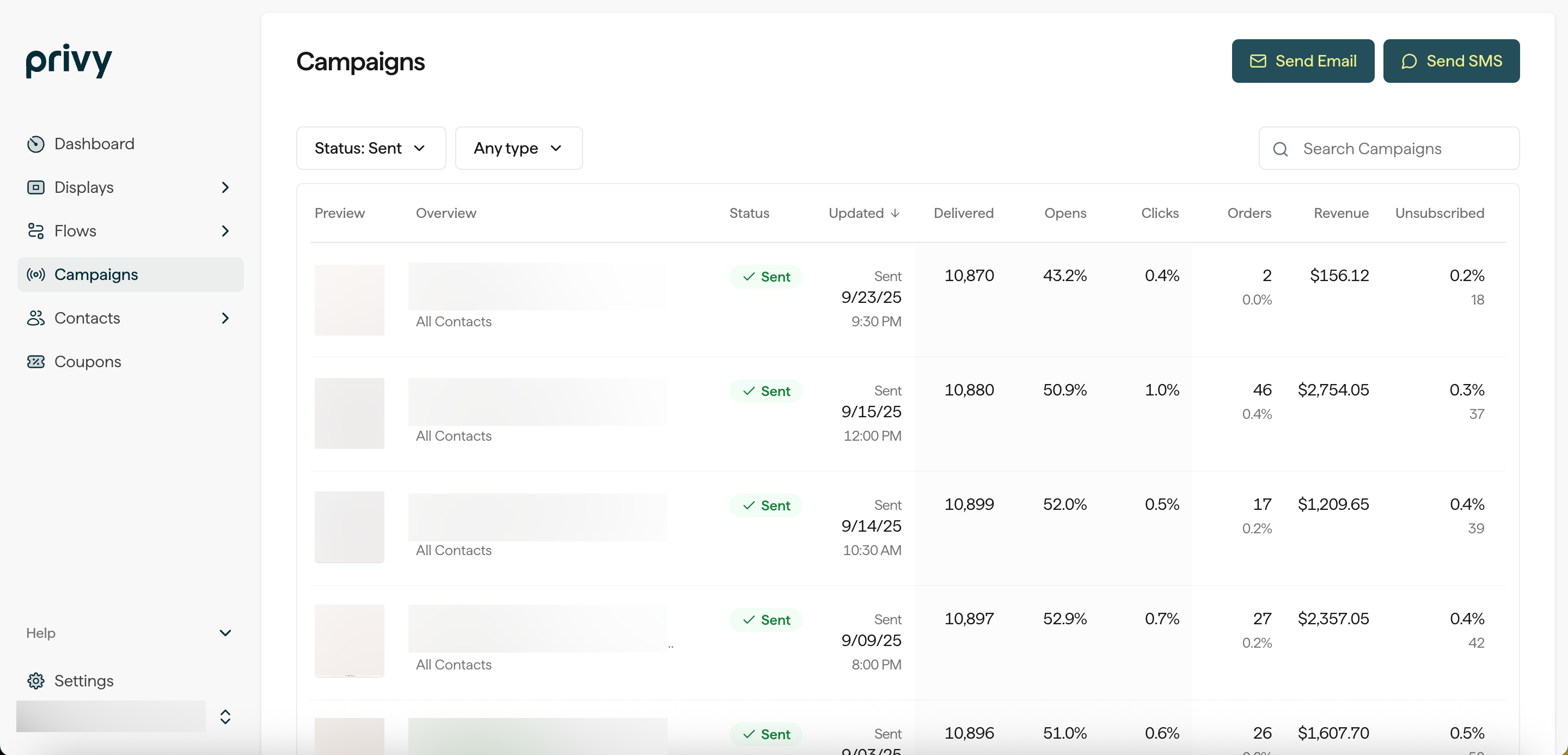Open the 9/23/25 campaign preview thumbnail
Image resolution: width=1568 pixels, height=755 pixels.
pyautogui.click(x=350, y=300)
